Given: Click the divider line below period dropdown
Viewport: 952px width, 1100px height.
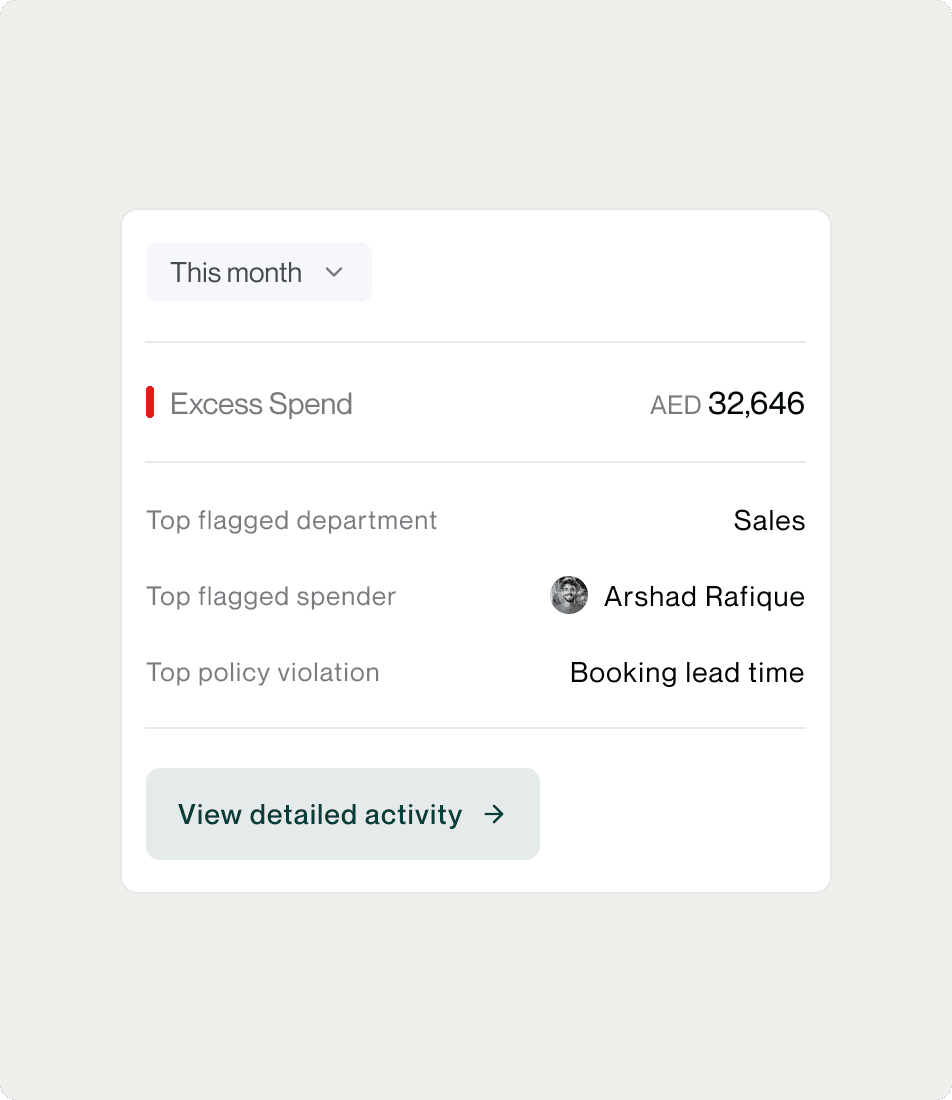Looking at the screenshot, I should [x=475, y=342].
